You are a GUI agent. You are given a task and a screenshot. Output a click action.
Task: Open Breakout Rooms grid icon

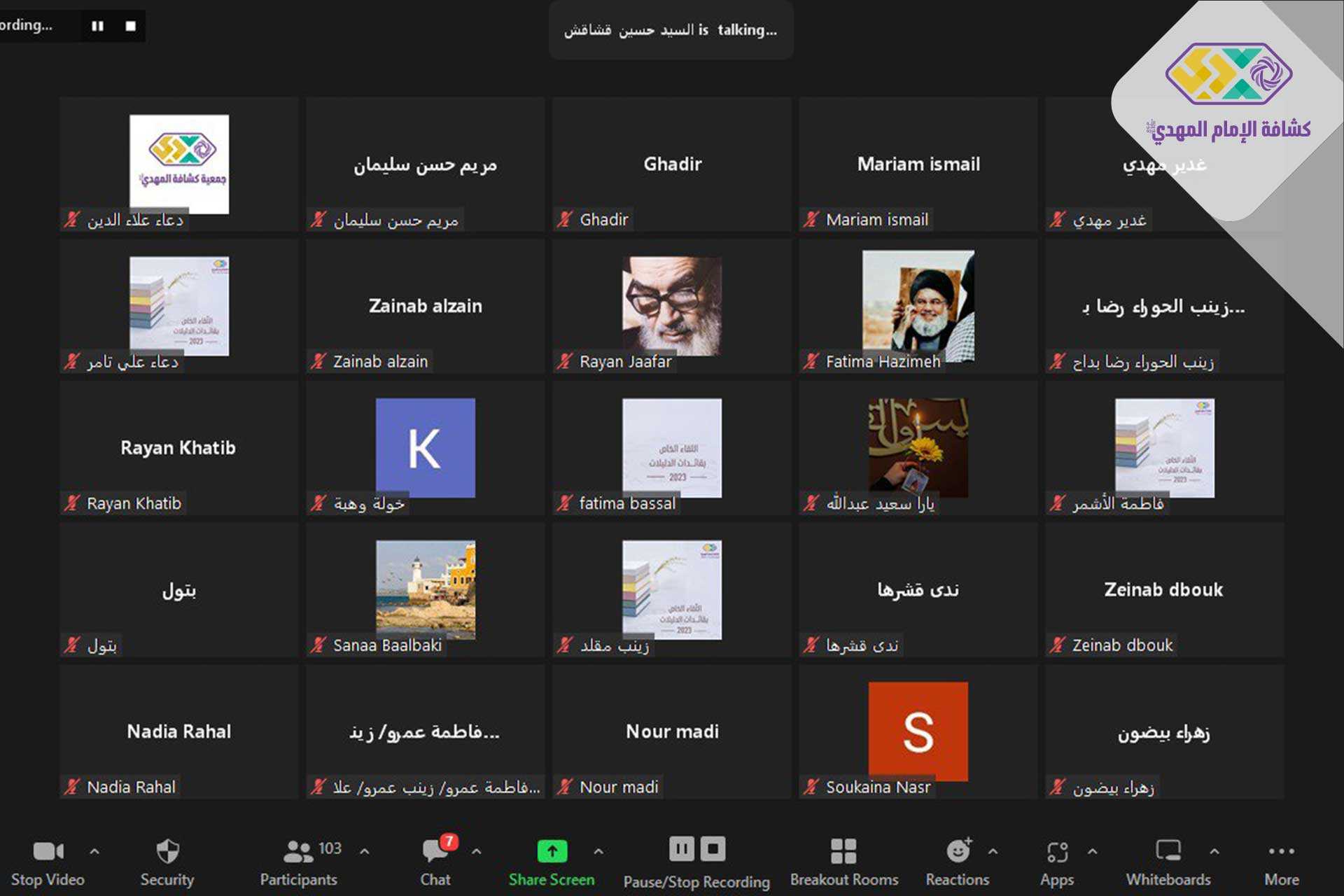(x=843, y=851)
